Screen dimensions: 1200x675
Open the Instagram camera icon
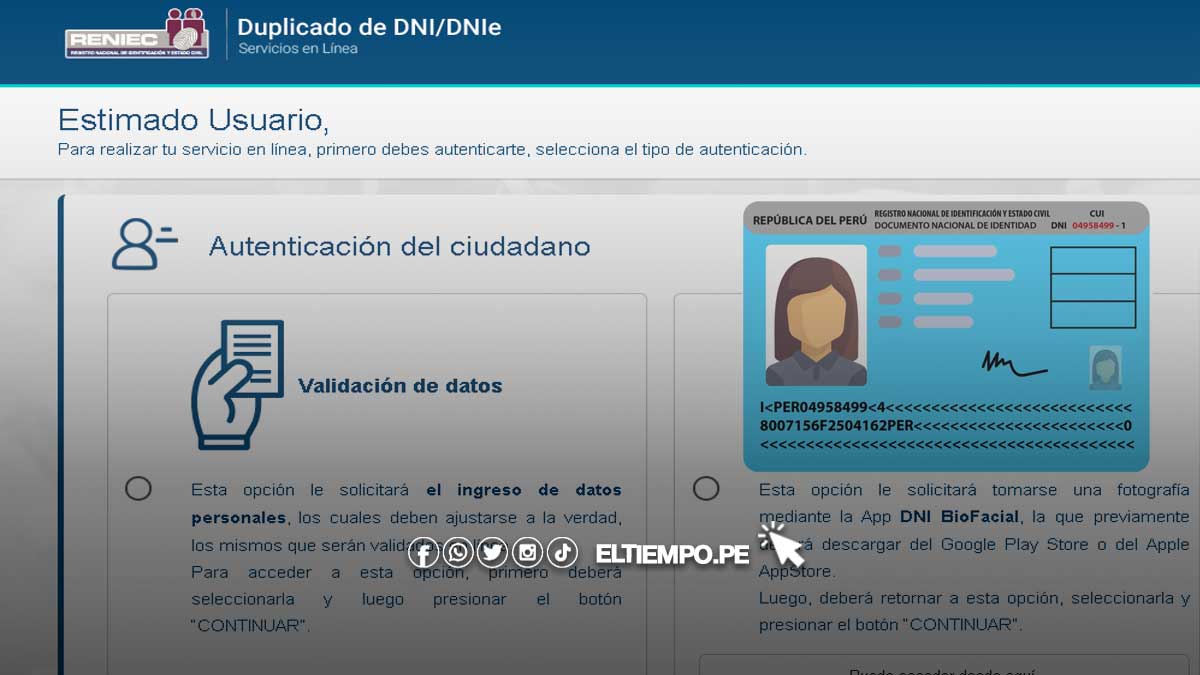click(x=527, y=553)
